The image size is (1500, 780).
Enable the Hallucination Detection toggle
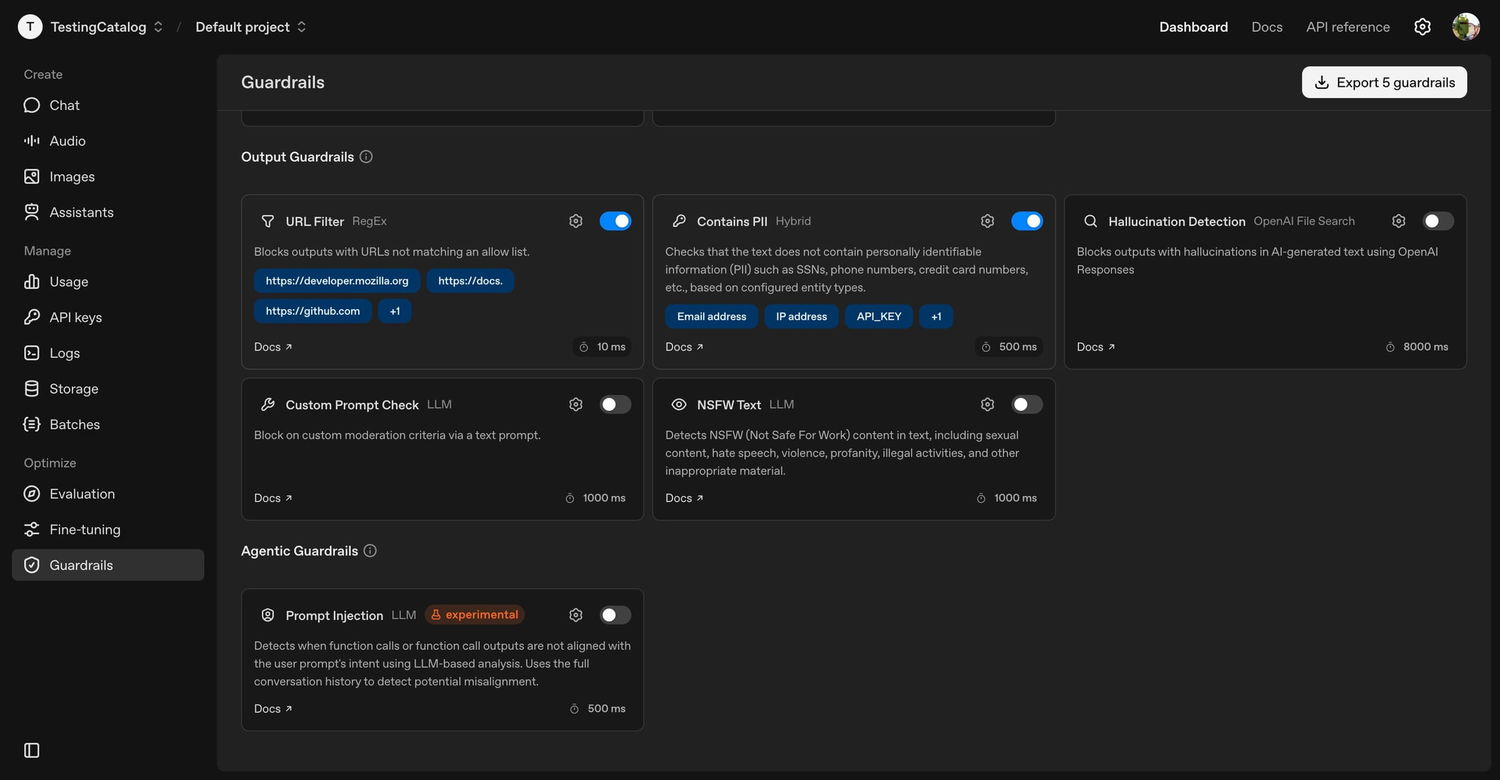point(1438,221)
